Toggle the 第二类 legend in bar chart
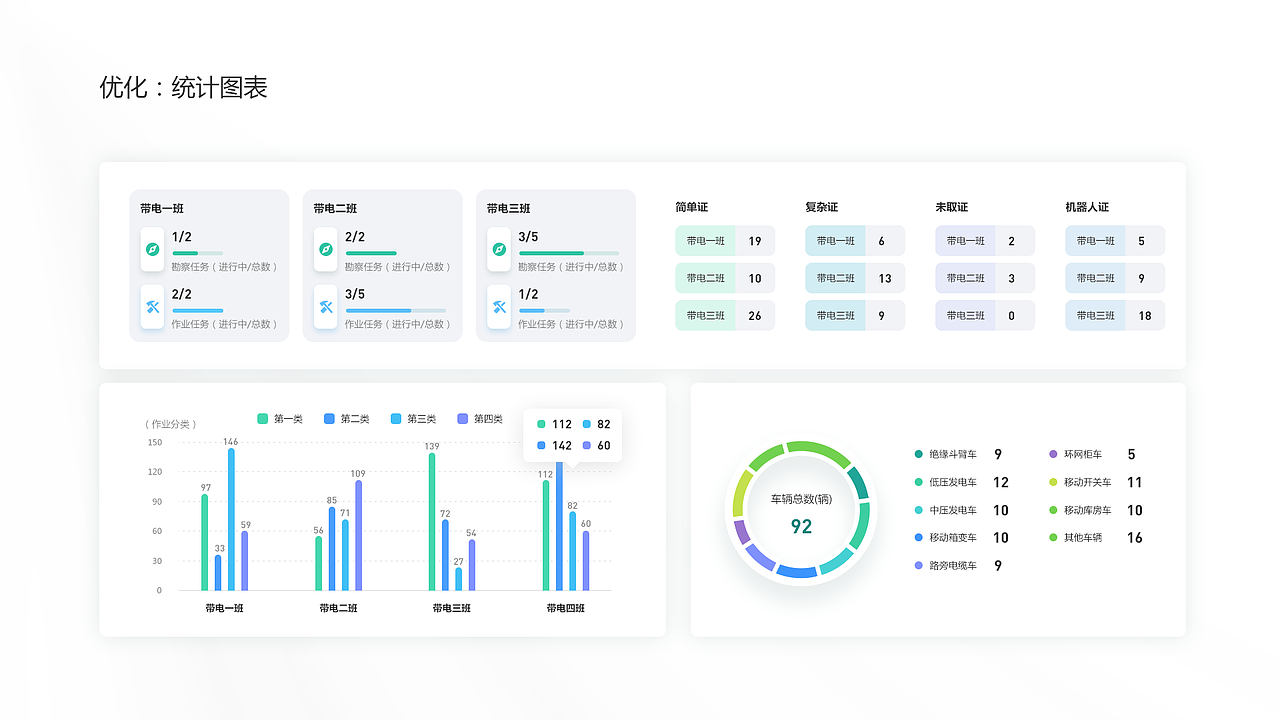The image size is (1280, 720). point(347,419)
